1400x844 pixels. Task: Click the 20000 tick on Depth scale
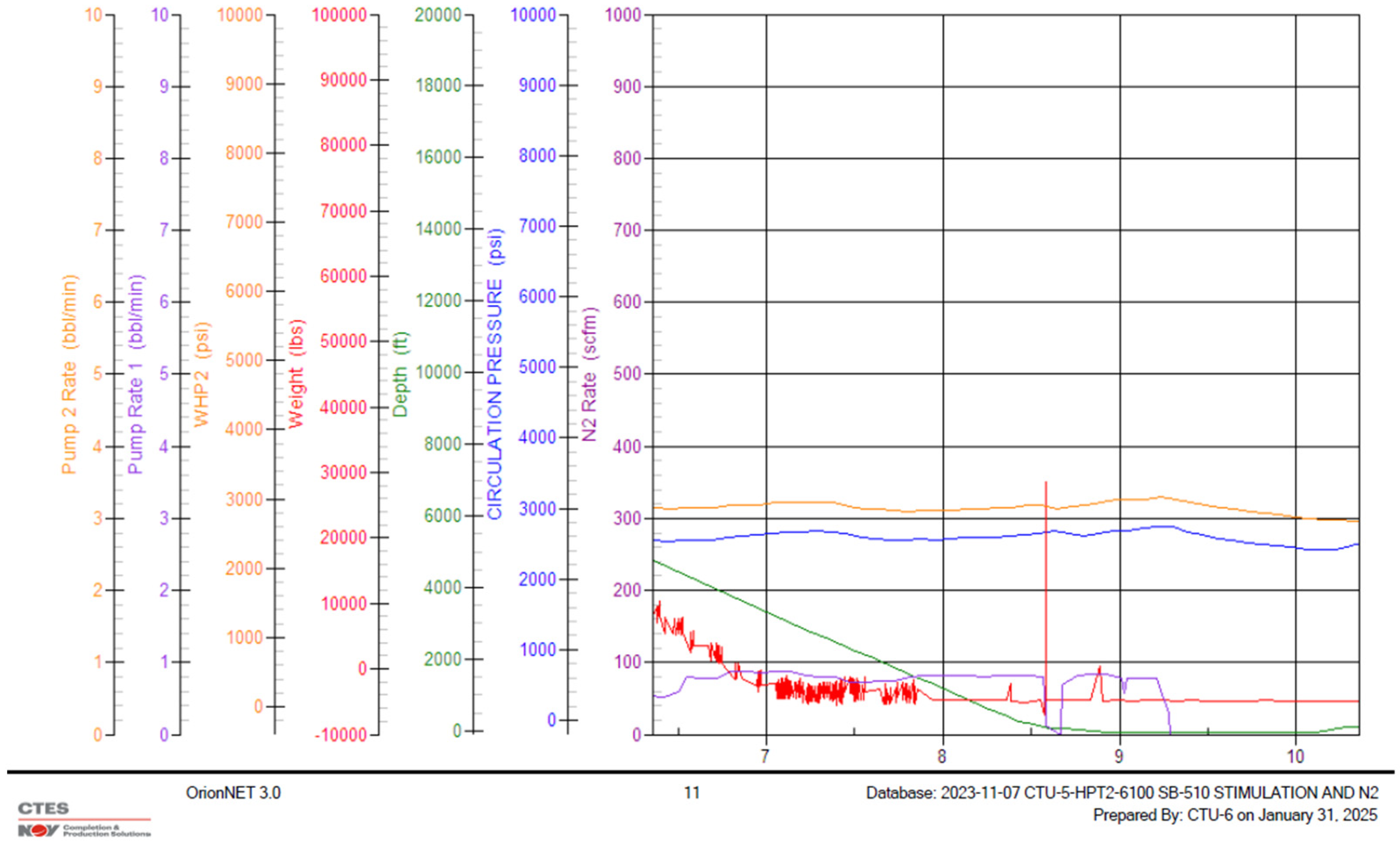(437, 15)
